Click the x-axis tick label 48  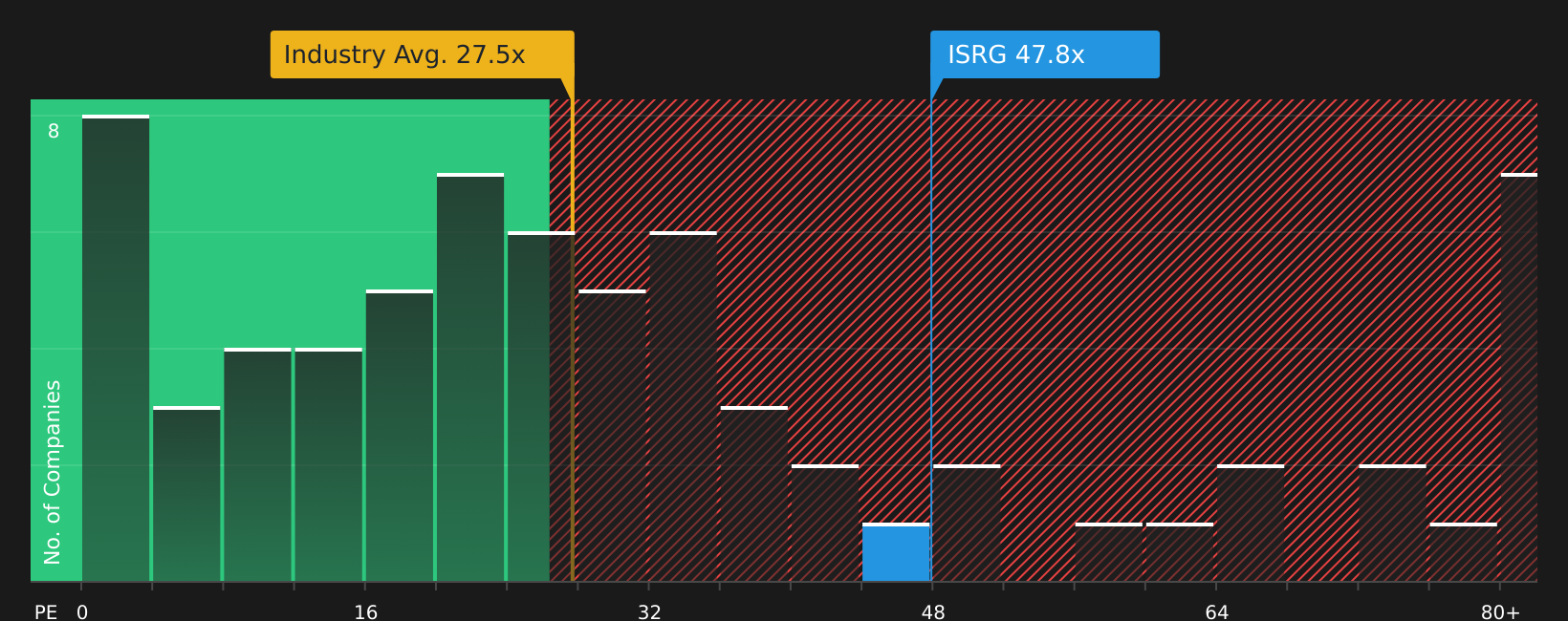click(933, 612)
